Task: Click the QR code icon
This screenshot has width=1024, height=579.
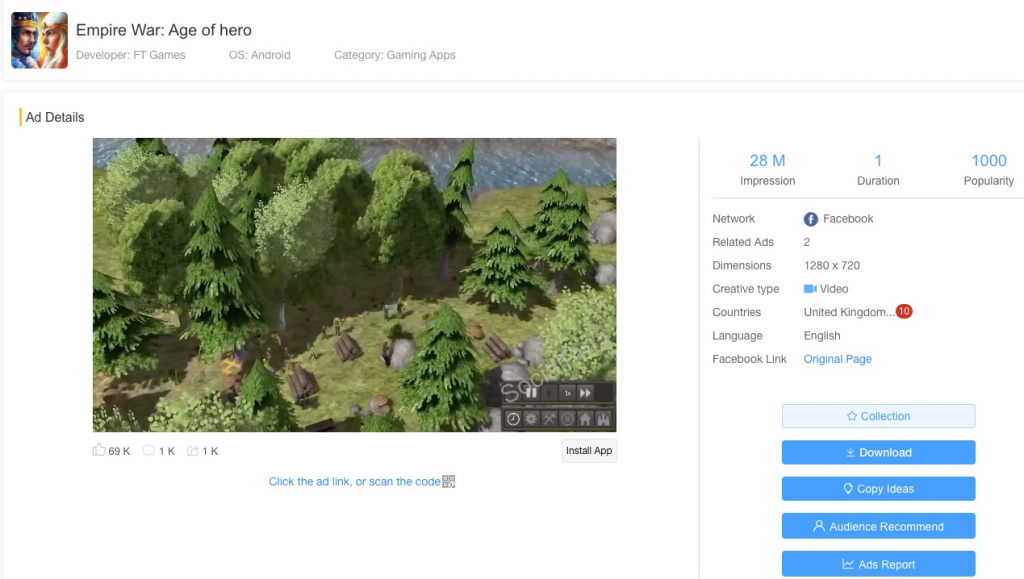Action: (449, 481)
